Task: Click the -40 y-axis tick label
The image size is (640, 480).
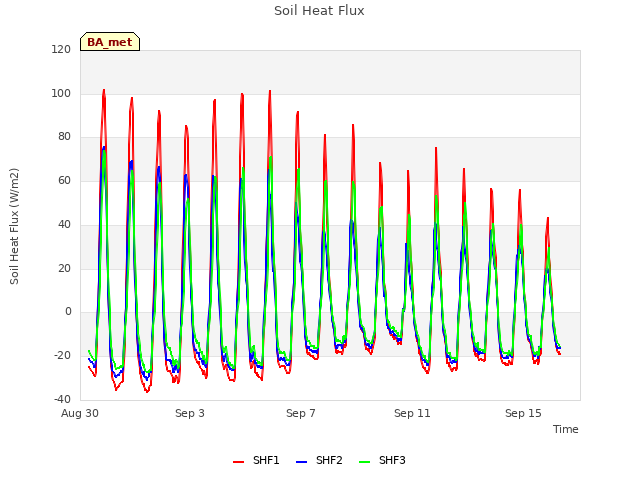Action: (x=62, y=399)
